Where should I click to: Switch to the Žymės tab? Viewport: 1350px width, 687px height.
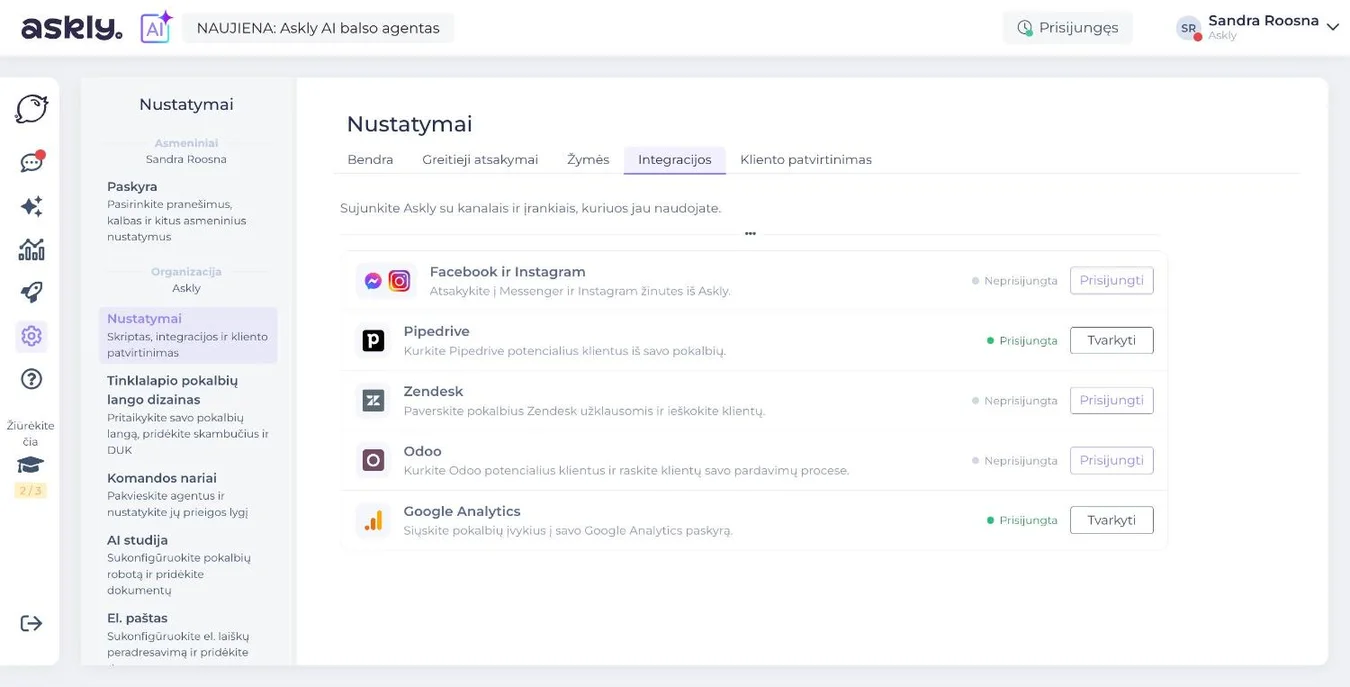pos(588,160)
